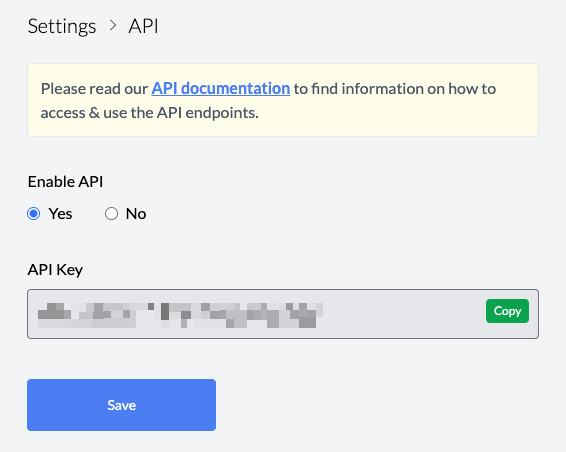Select the No radio button
The image size is (566, 452).
(111, 214)
